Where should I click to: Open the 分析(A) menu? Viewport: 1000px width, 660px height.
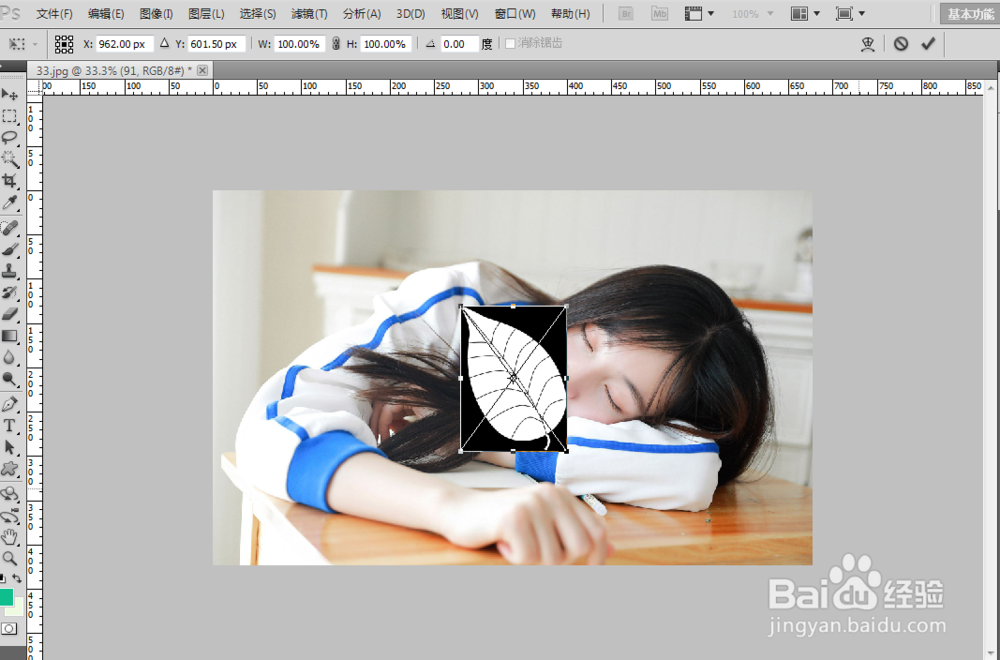click(362, 13)
